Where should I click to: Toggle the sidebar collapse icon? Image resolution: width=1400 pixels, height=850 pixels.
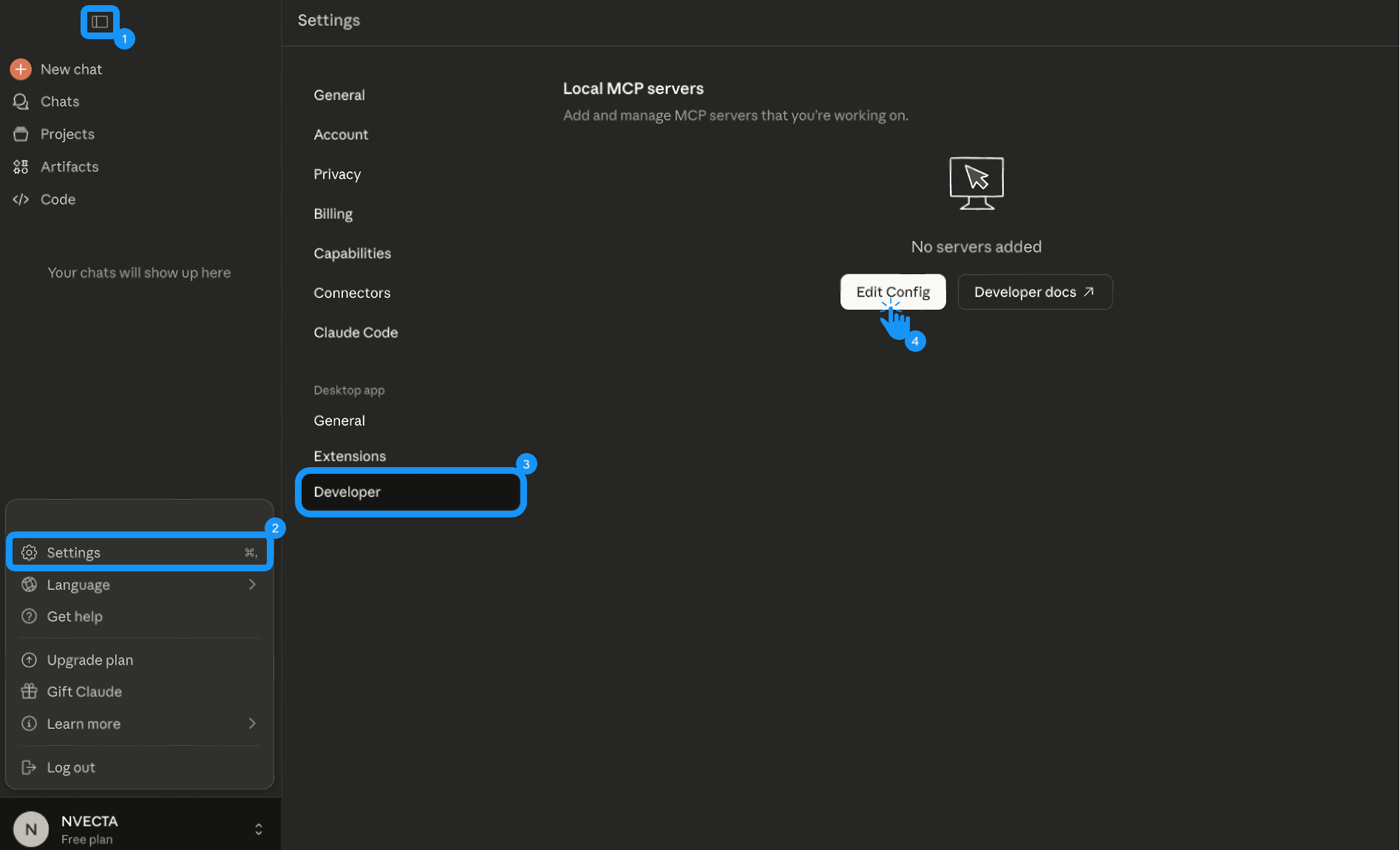[x=100, y=22]
